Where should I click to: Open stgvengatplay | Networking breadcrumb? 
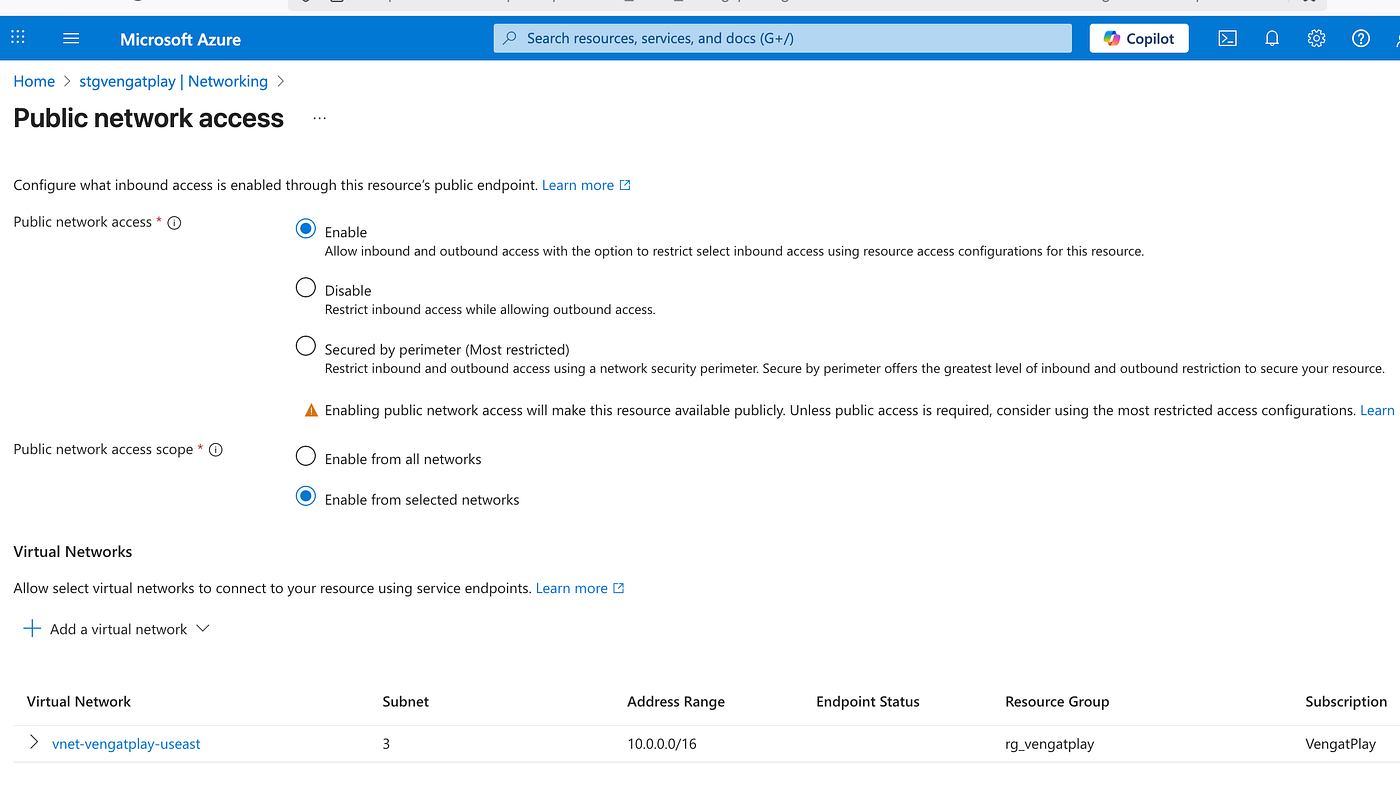pos(174,81)
